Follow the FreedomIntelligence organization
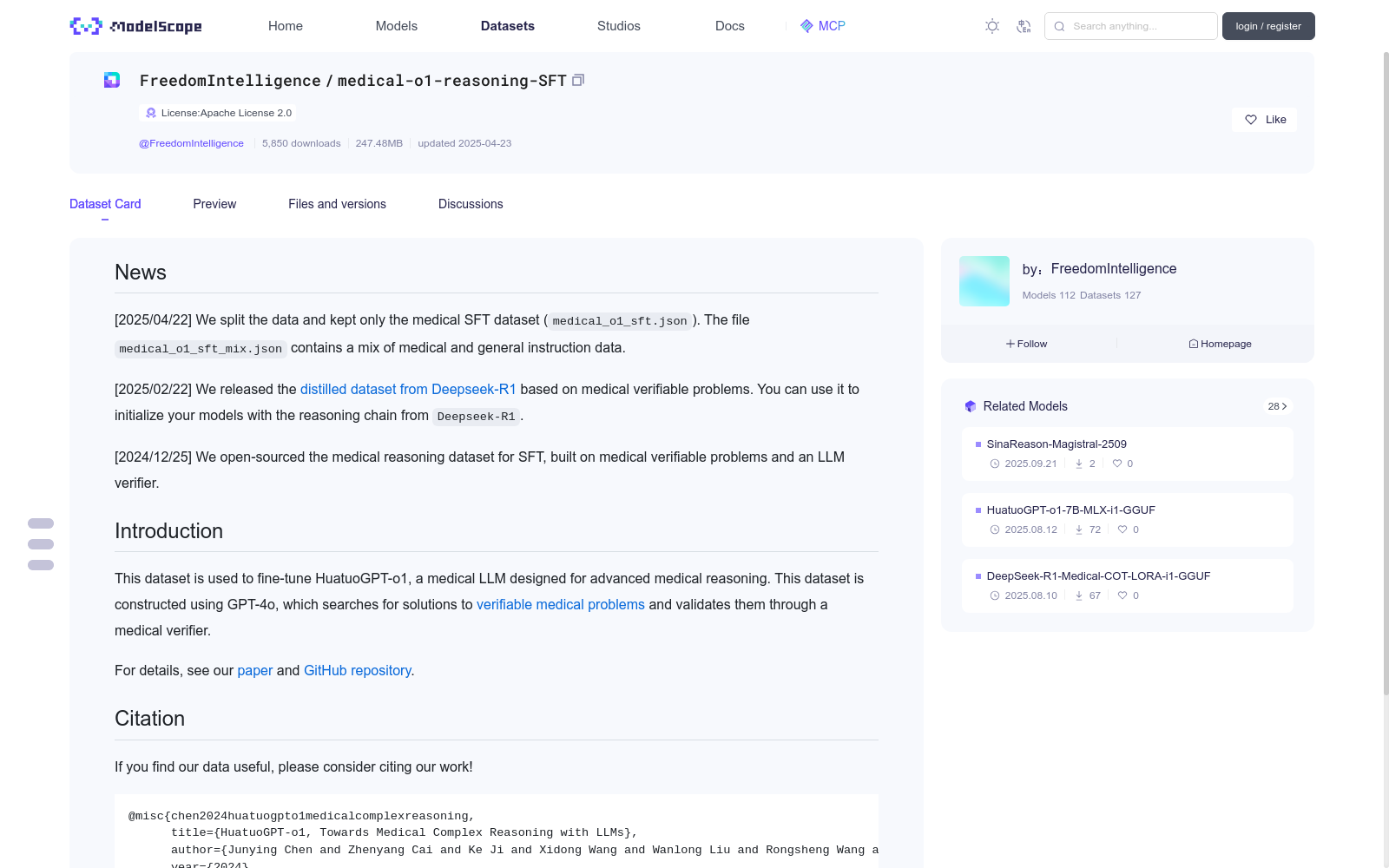The height and width of the screenshot is (868, 1389). pos(1027,344)
